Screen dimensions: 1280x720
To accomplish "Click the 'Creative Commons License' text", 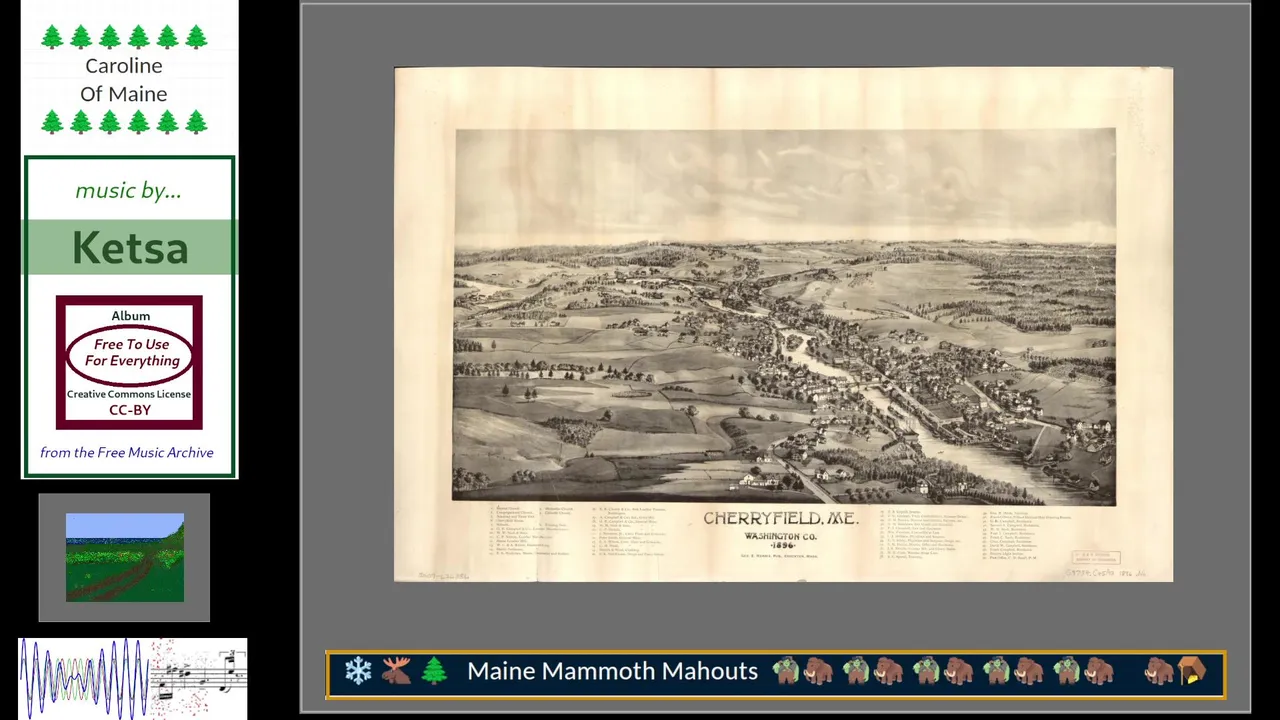I will [x=129, y=394].
